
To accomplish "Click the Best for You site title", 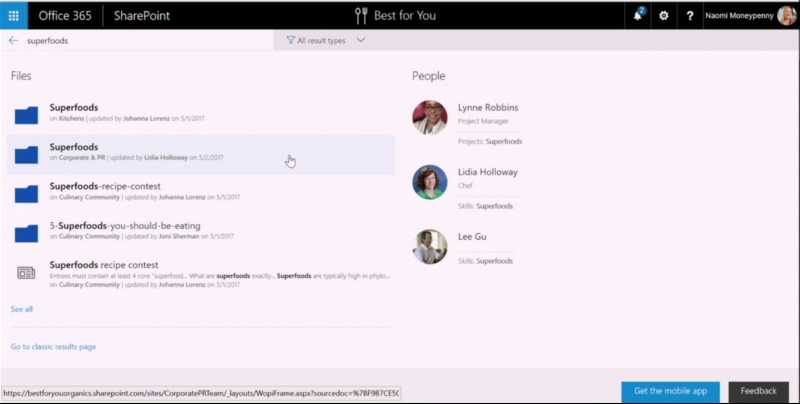I will (405, 15).
